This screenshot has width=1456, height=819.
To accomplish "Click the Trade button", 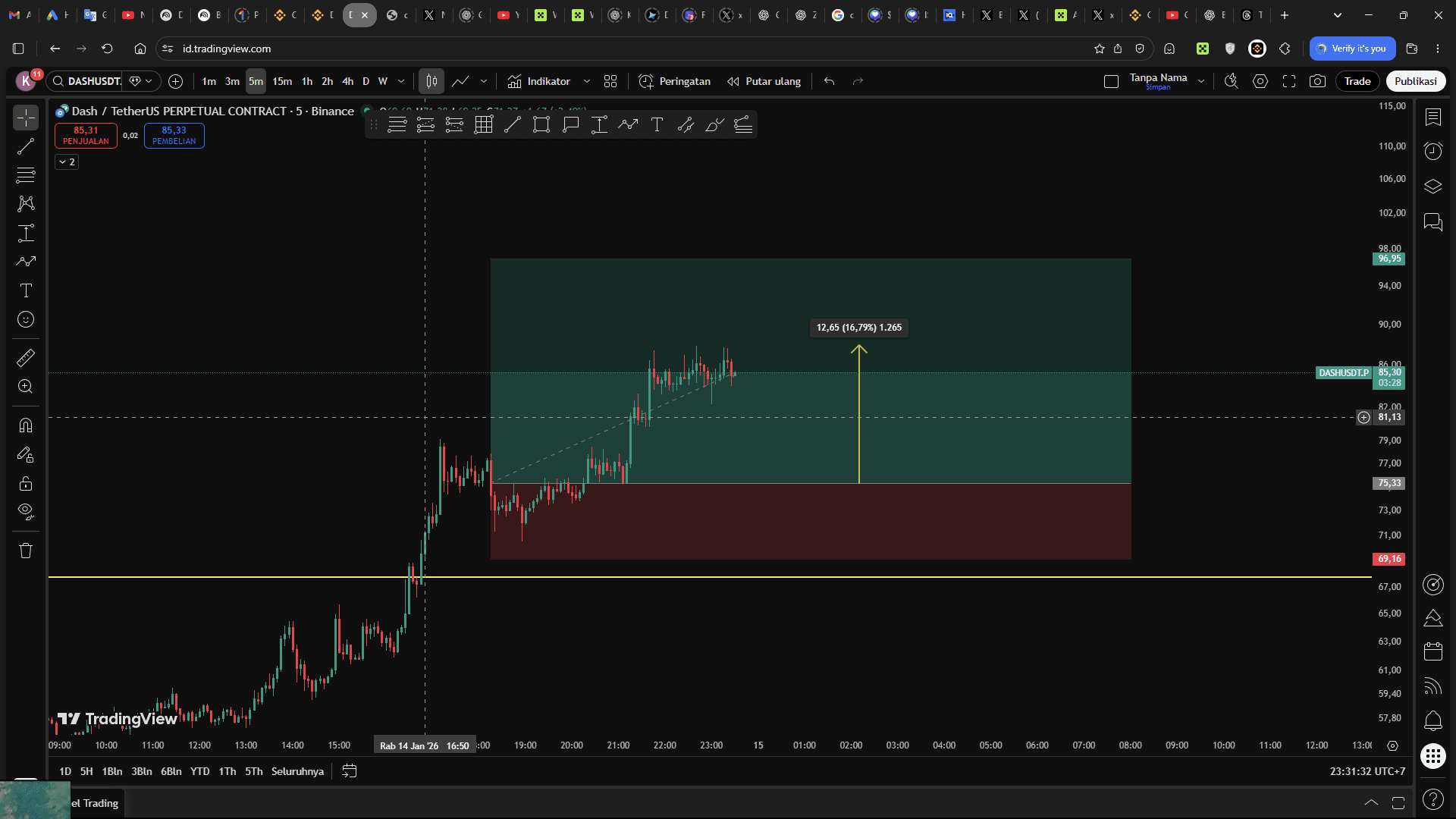I will (x=1357, y=81).
